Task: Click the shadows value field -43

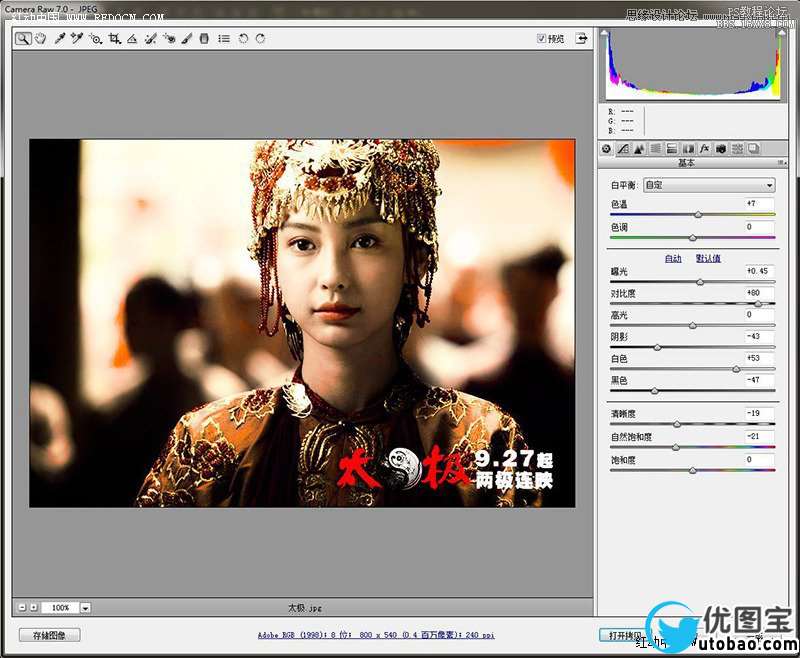Action: pyautogui.click(x=759, y=336)
